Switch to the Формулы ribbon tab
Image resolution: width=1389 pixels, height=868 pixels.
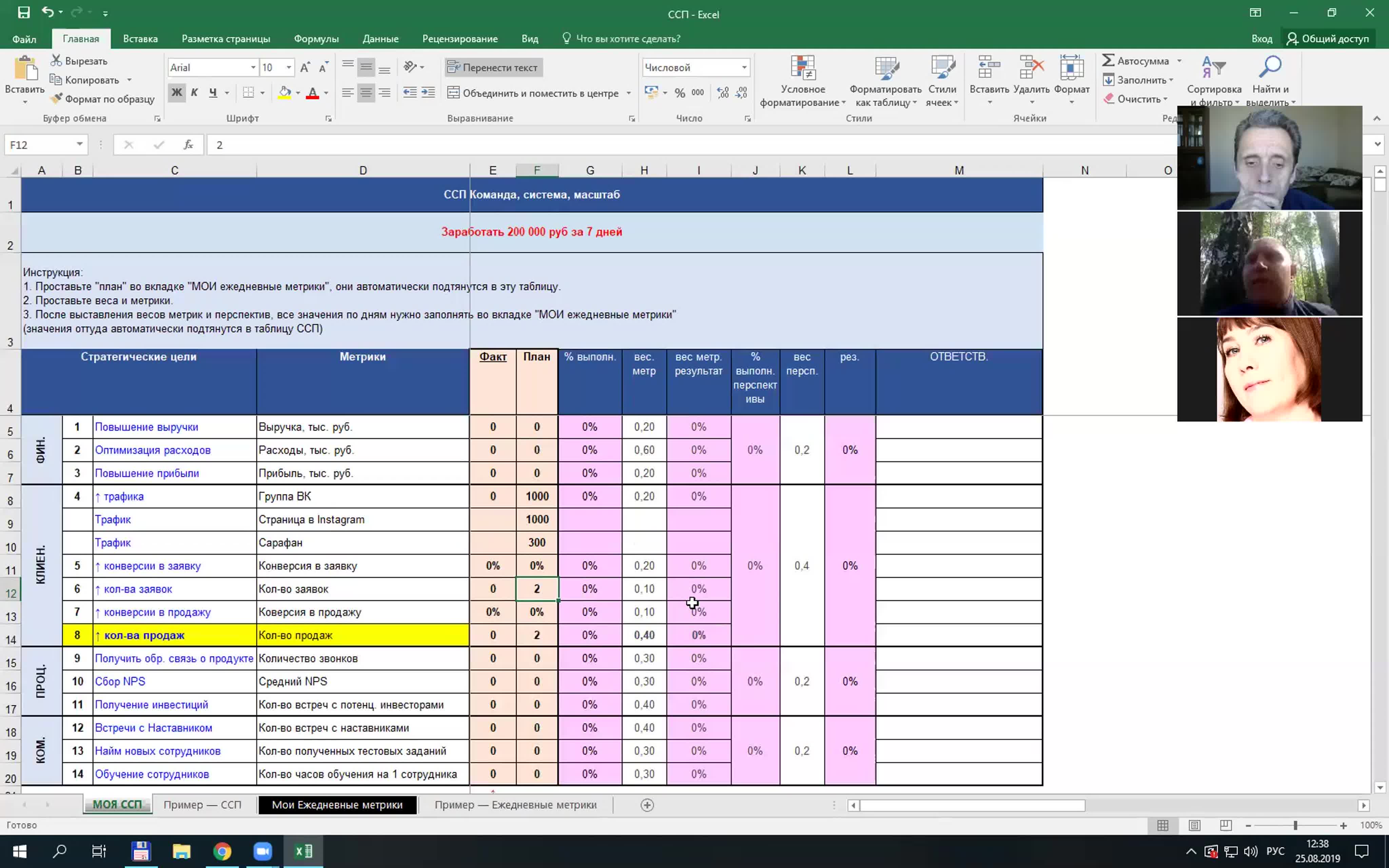pyautogui.click(x=316, y=38)
